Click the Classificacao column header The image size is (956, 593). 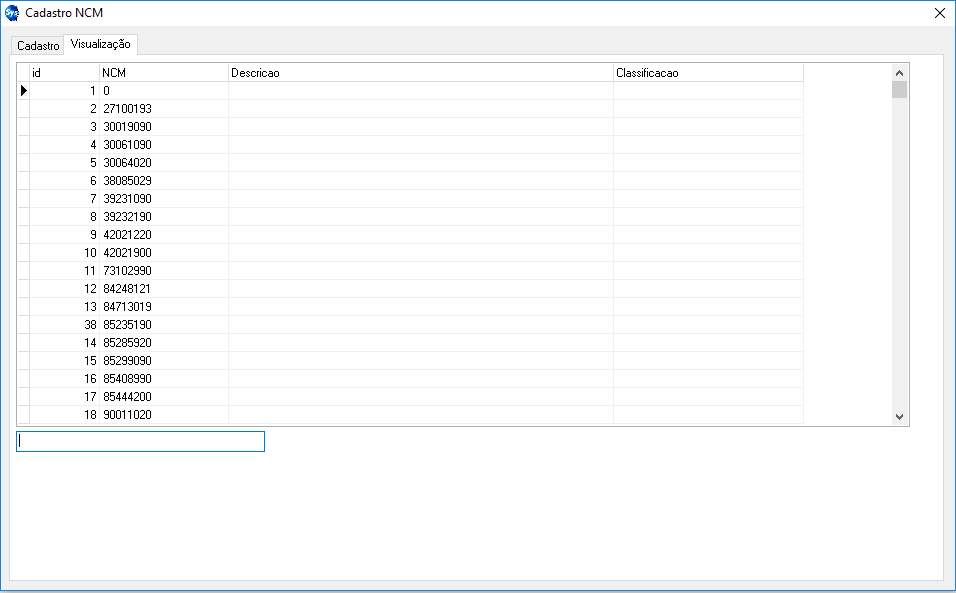point(708,73)
